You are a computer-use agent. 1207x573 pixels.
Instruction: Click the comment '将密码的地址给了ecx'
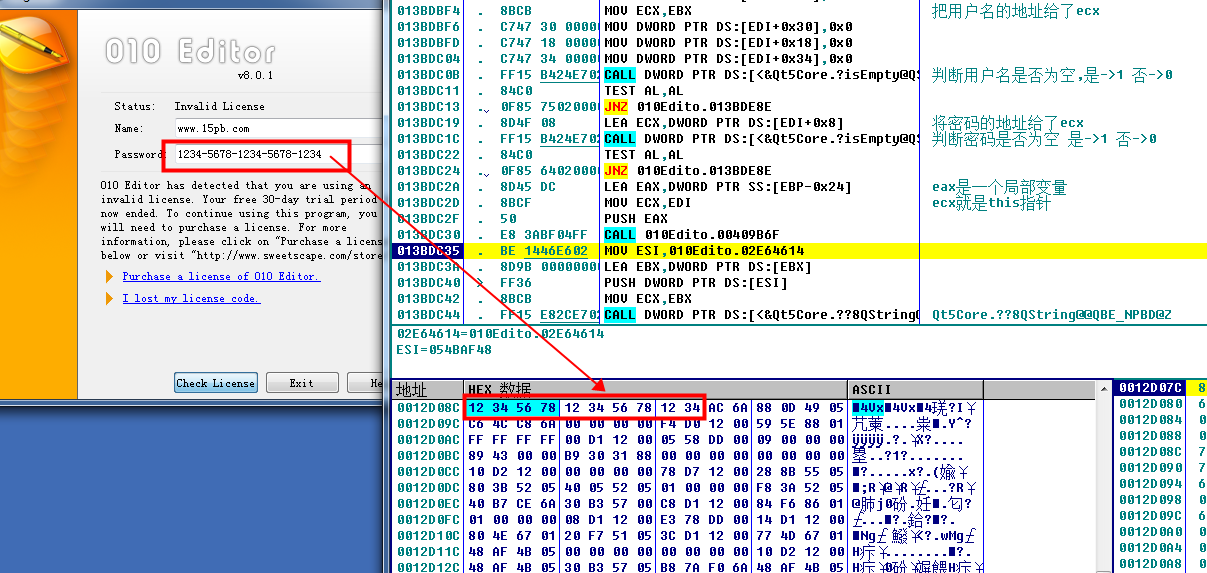pyautogui.click(x=1007, y=123)
